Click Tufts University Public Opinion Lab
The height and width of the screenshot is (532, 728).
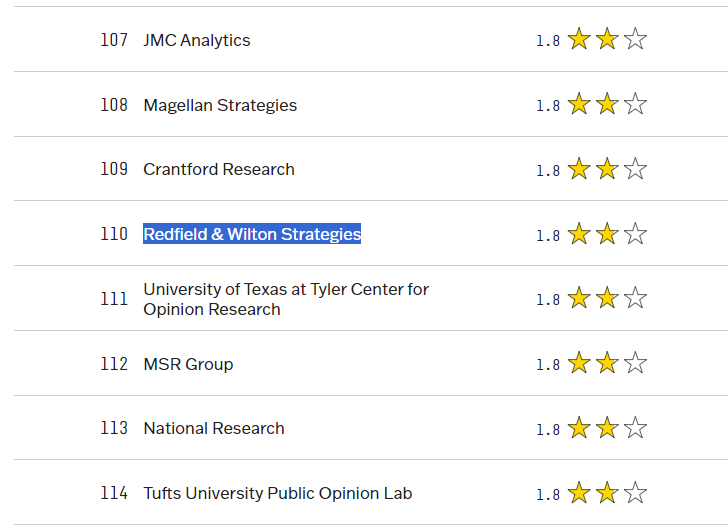tap(278, 493)
